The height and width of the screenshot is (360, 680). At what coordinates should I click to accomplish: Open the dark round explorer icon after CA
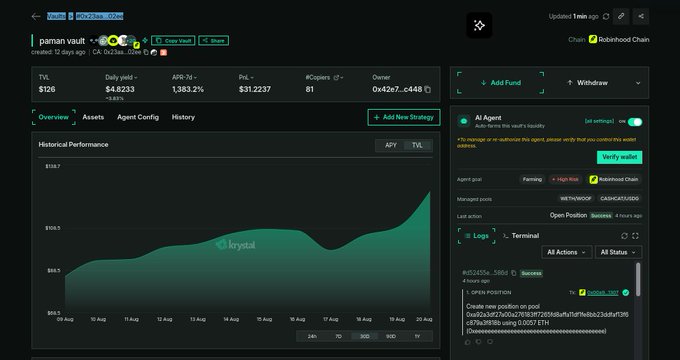click(154, 52)
